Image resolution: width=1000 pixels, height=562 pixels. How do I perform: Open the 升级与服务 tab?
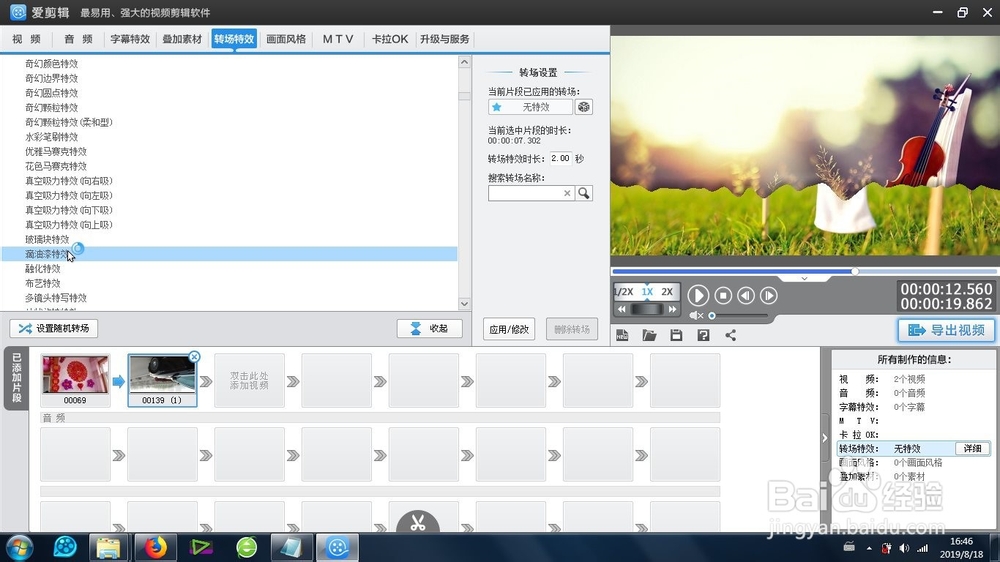click(x=445, y=39)
